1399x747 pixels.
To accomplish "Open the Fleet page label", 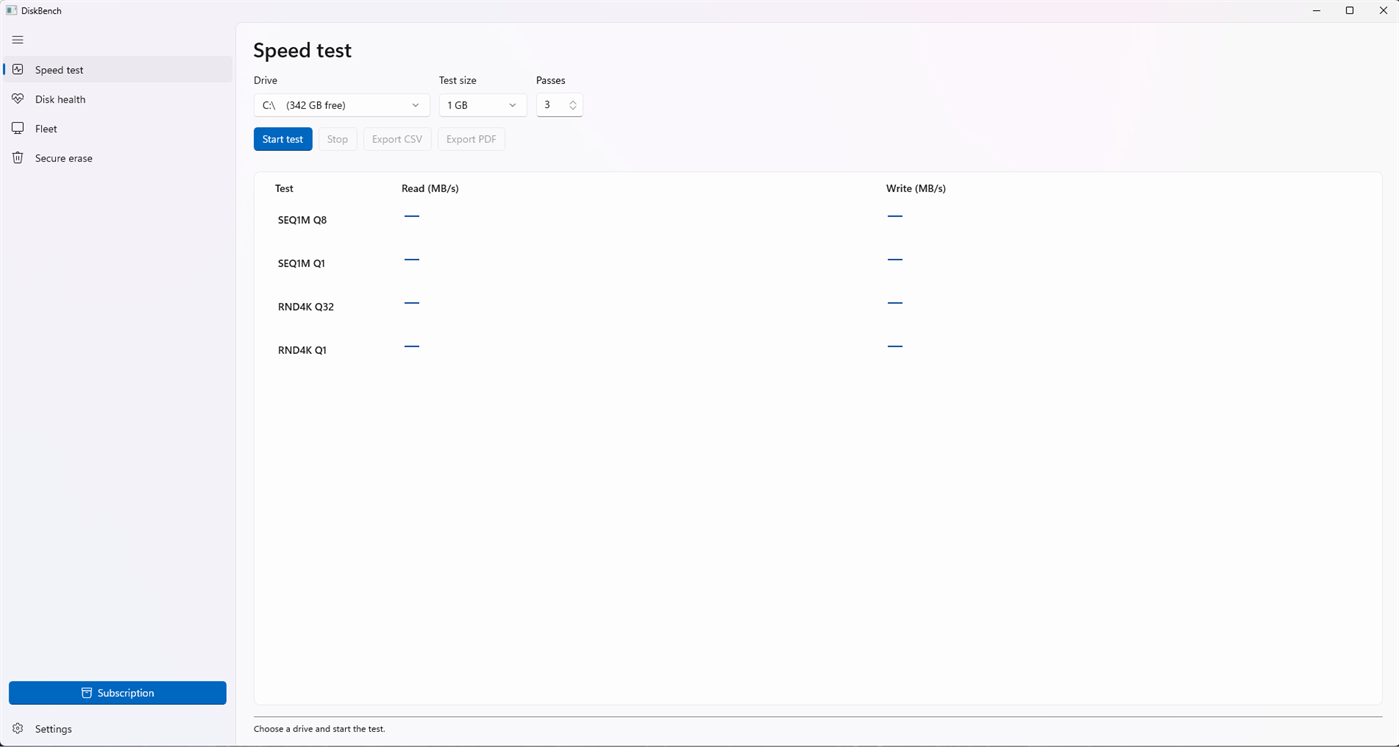I will (46, 128).
